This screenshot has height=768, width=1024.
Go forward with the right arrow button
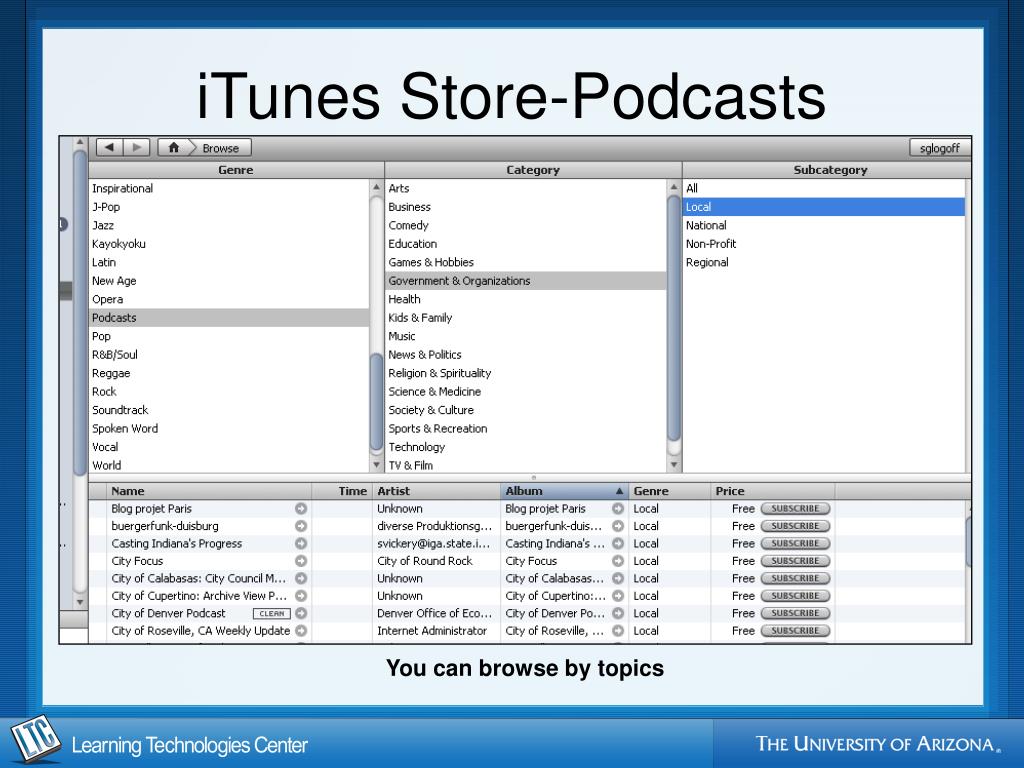(136, 148)
